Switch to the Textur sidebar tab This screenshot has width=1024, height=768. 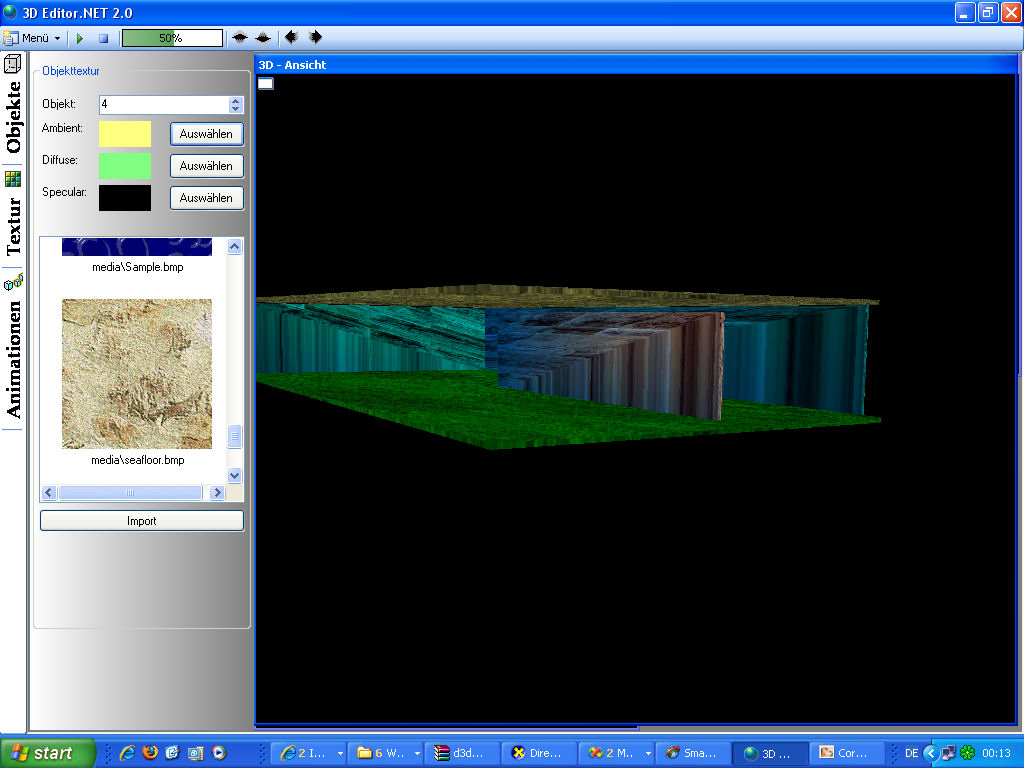[13, 226]
